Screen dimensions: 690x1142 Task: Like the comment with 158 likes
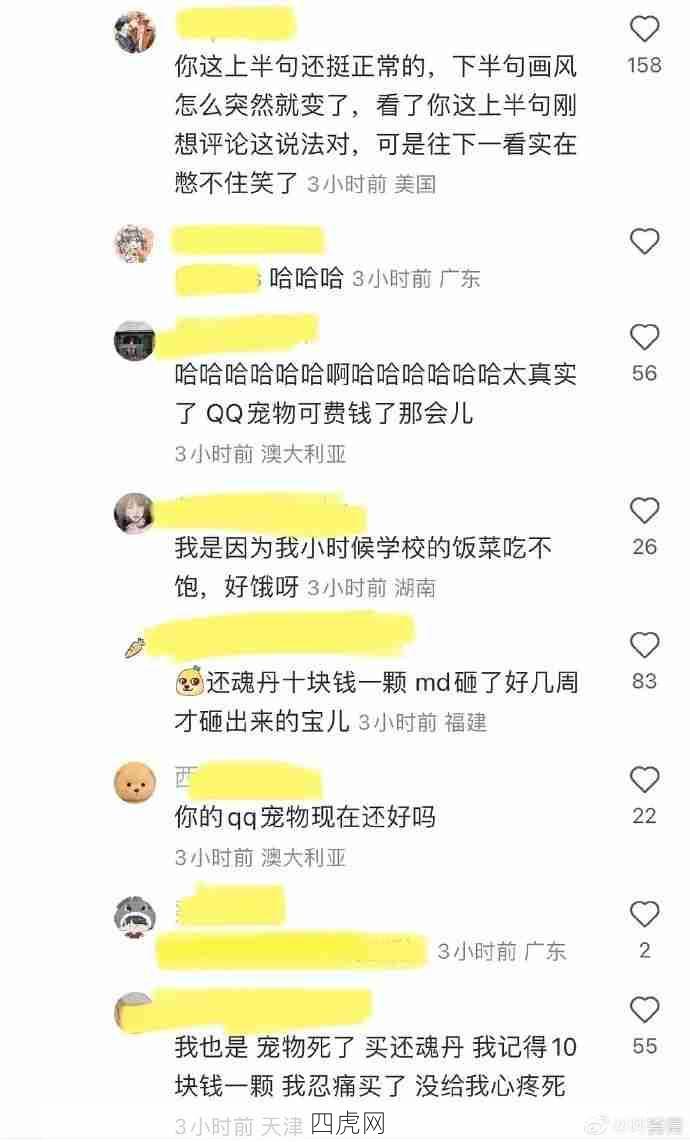point(644,29)
